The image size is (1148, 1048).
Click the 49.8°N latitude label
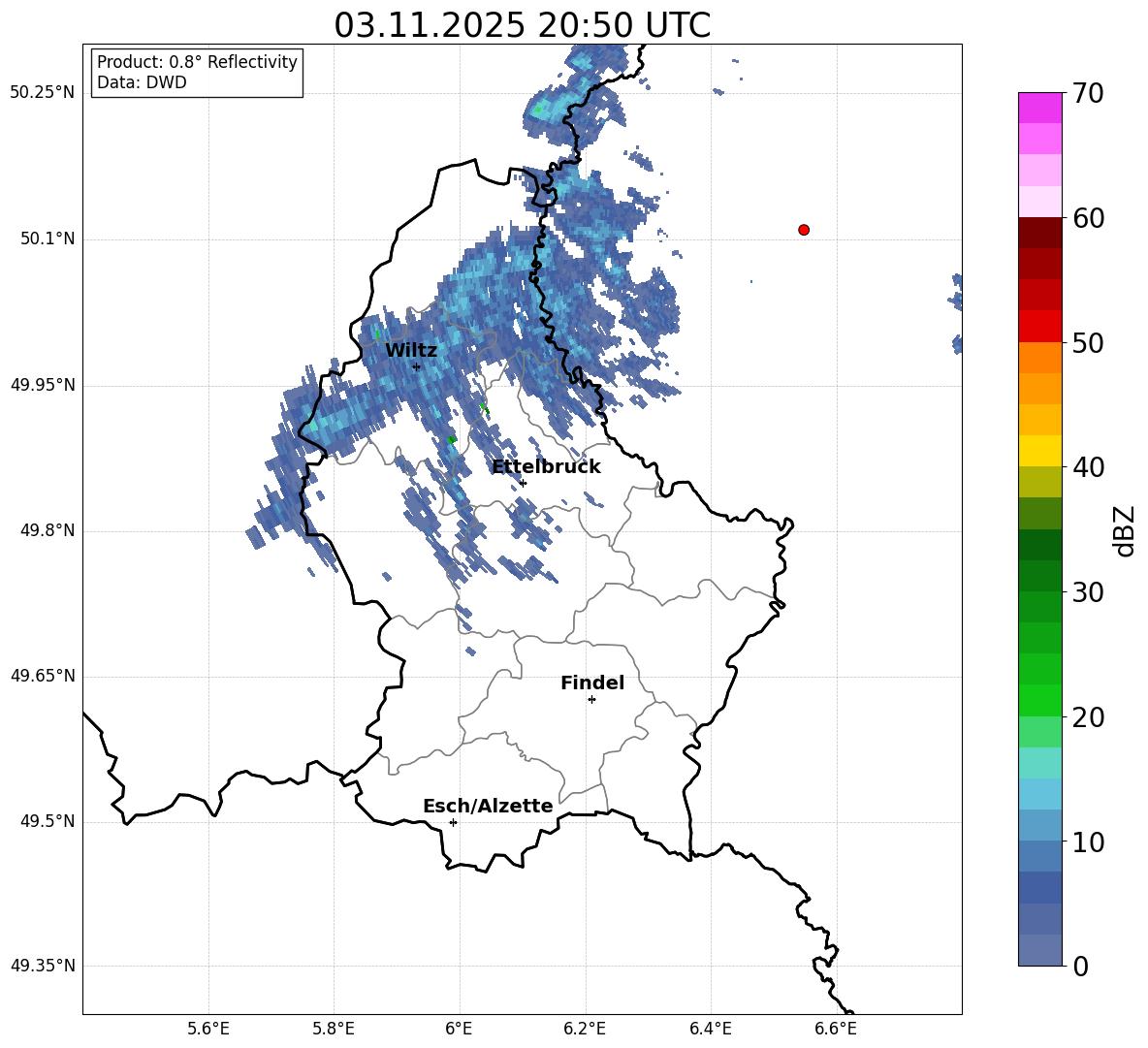(x=48, y=530)
